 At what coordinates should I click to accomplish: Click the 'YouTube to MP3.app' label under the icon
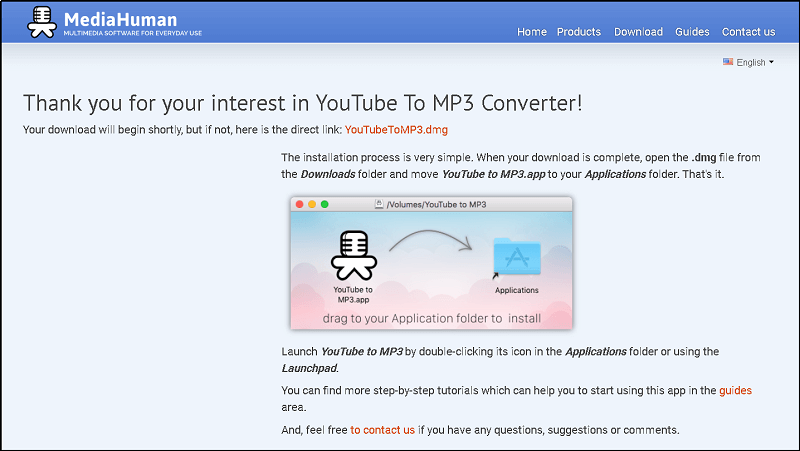[353, 294]
